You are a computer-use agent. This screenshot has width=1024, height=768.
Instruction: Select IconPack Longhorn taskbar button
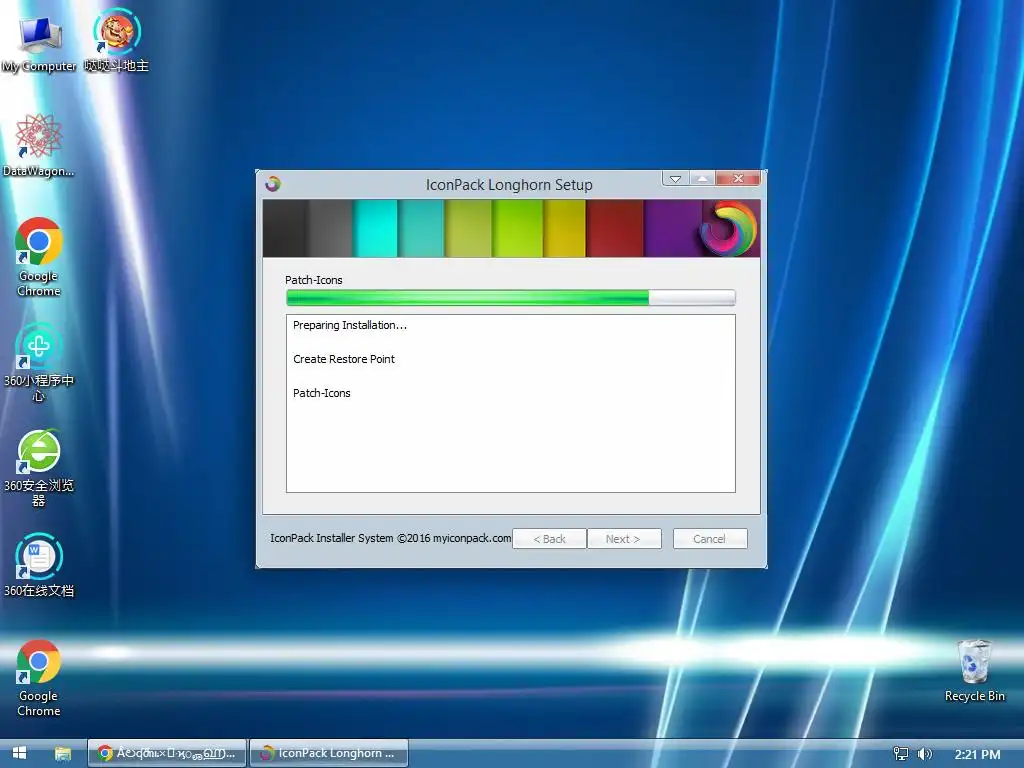tap(329, 753)
